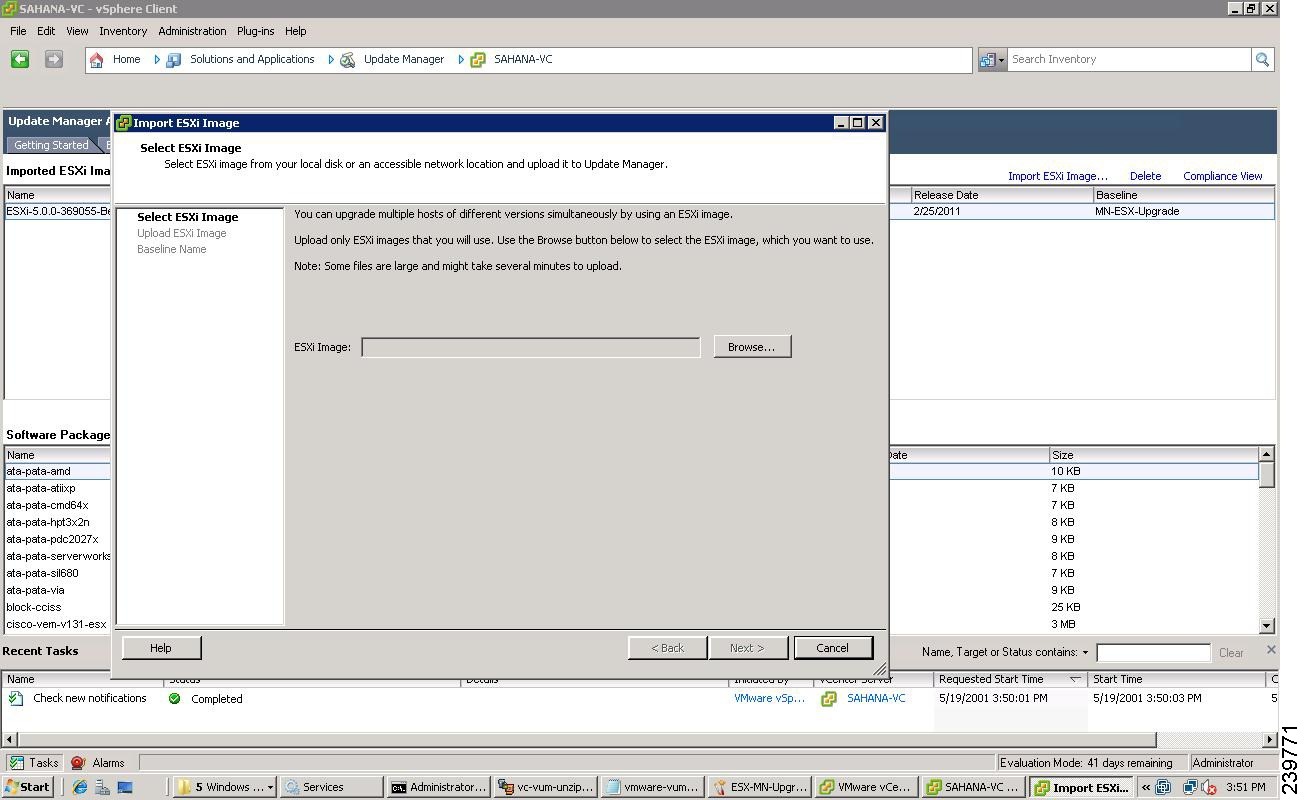Expand hidden system tray icons chevron
The height and width of the screenshot is (800, 1306).
1146,788
